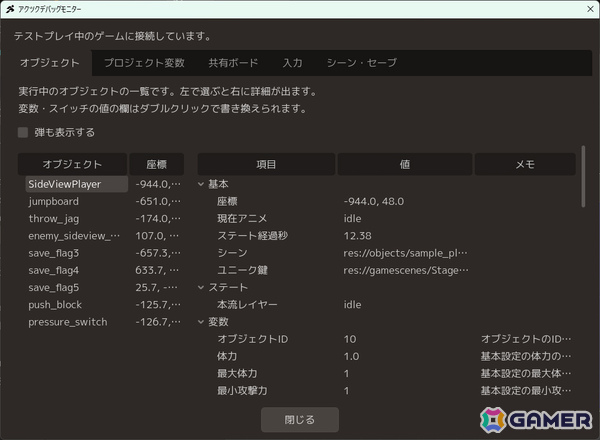Select jumpboard in the object list
Screen dimensions: 600x440
pos(54,201)
